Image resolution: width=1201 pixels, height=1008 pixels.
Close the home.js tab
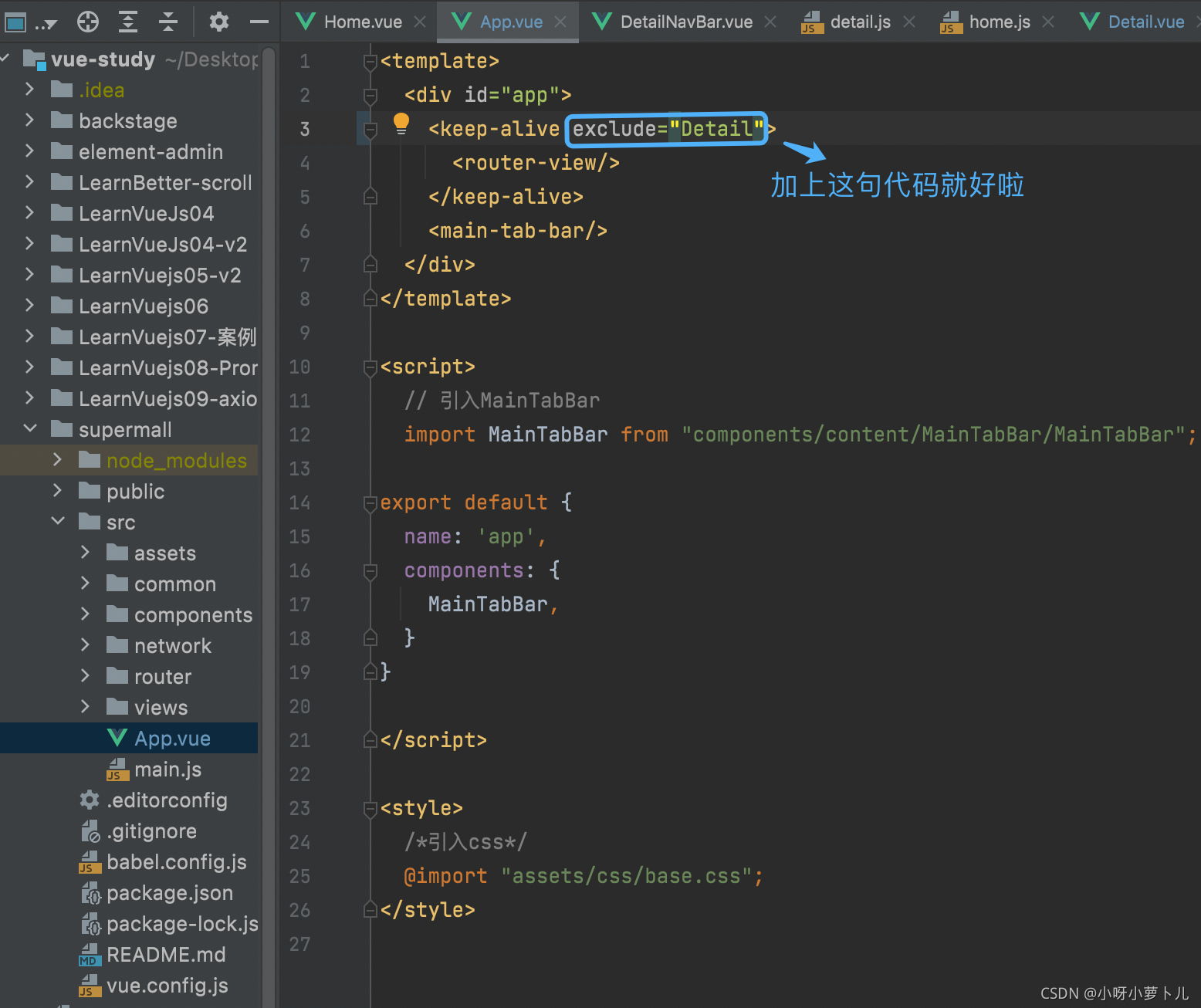click(1048, 22)
